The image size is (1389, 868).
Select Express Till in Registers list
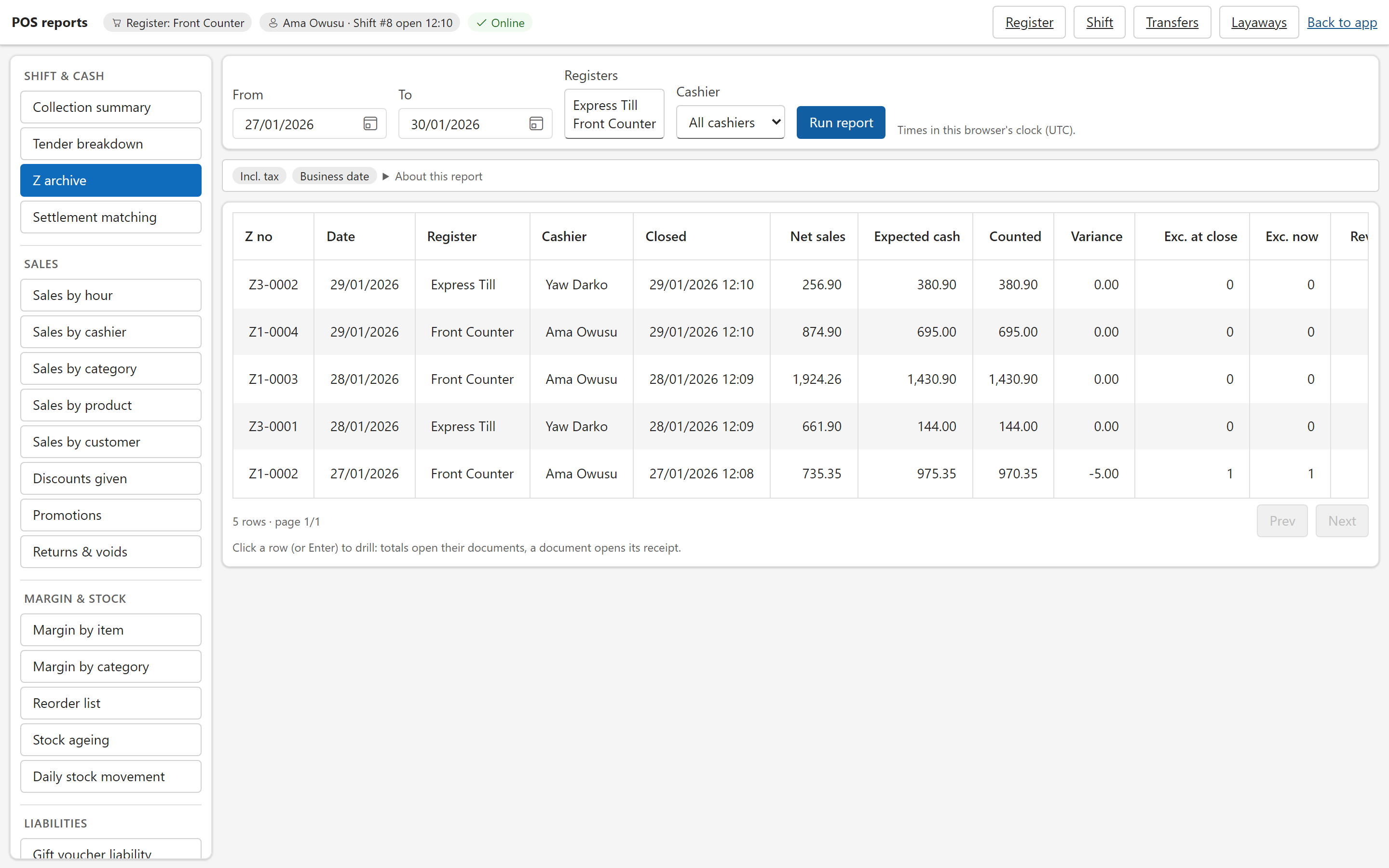[x=614, y=105]
